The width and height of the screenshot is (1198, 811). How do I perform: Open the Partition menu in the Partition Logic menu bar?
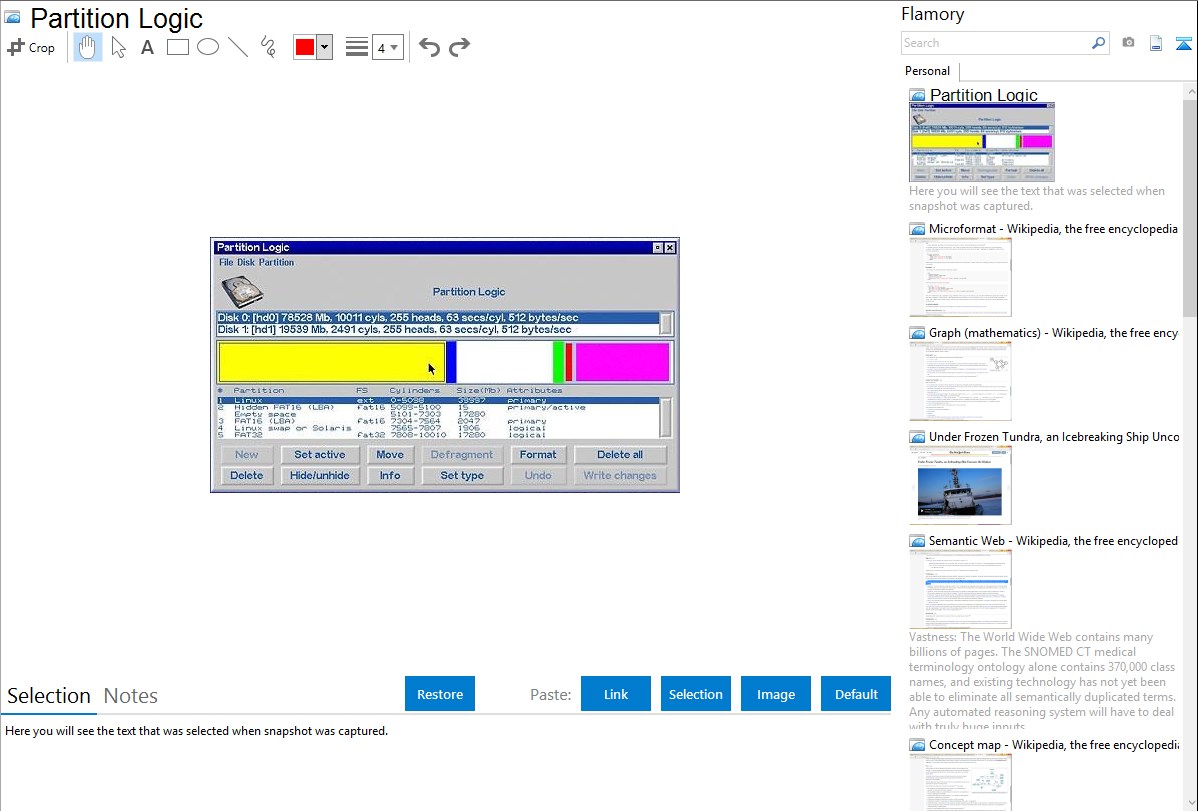[x=276, y=262]
